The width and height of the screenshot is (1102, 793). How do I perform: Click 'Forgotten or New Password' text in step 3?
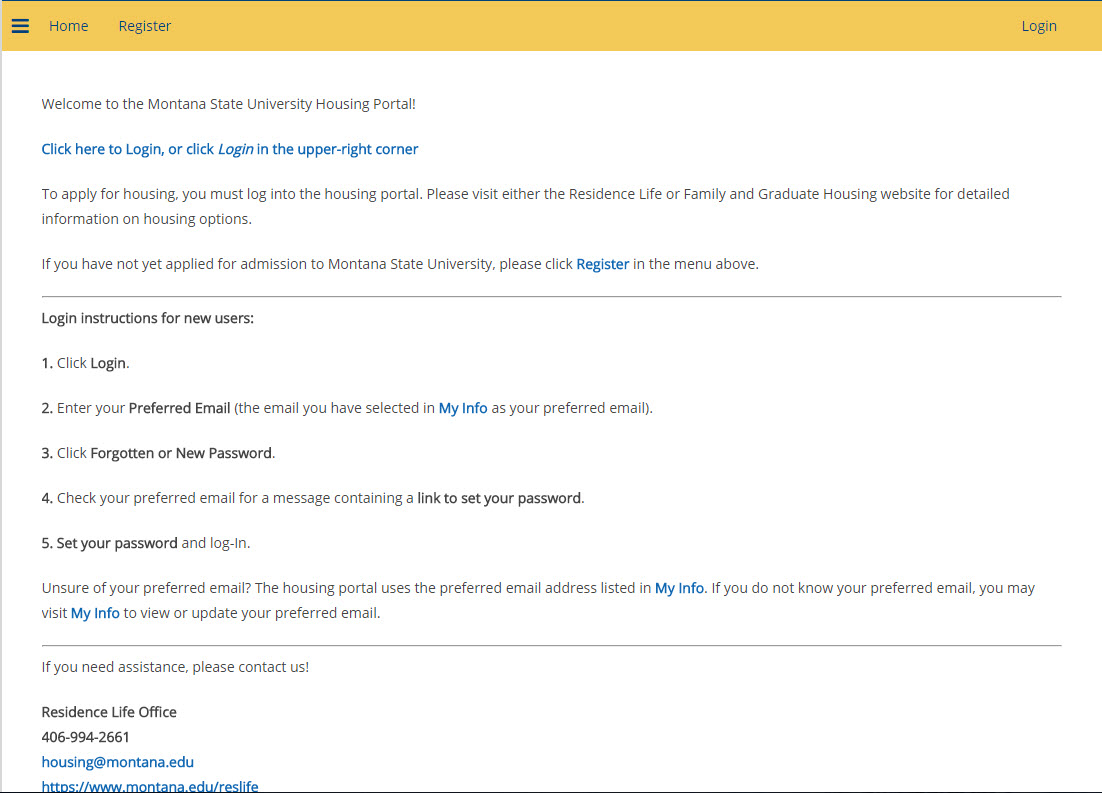point(181,453)
